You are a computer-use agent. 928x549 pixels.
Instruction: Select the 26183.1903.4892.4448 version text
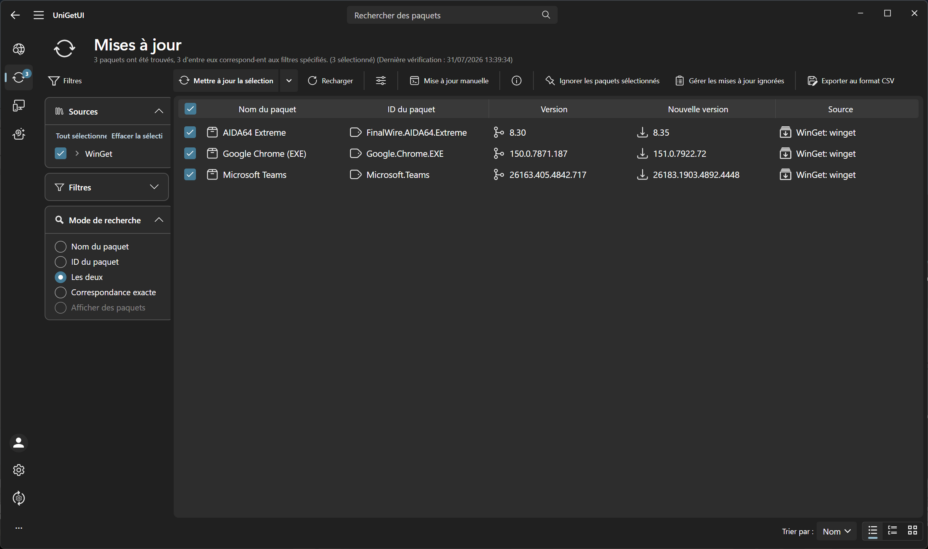pos(696,175)
